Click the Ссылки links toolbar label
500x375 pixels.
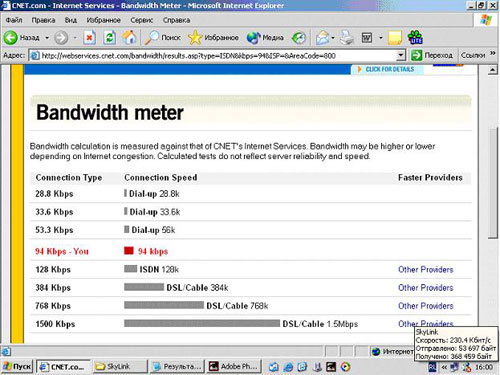click(473, 55)
